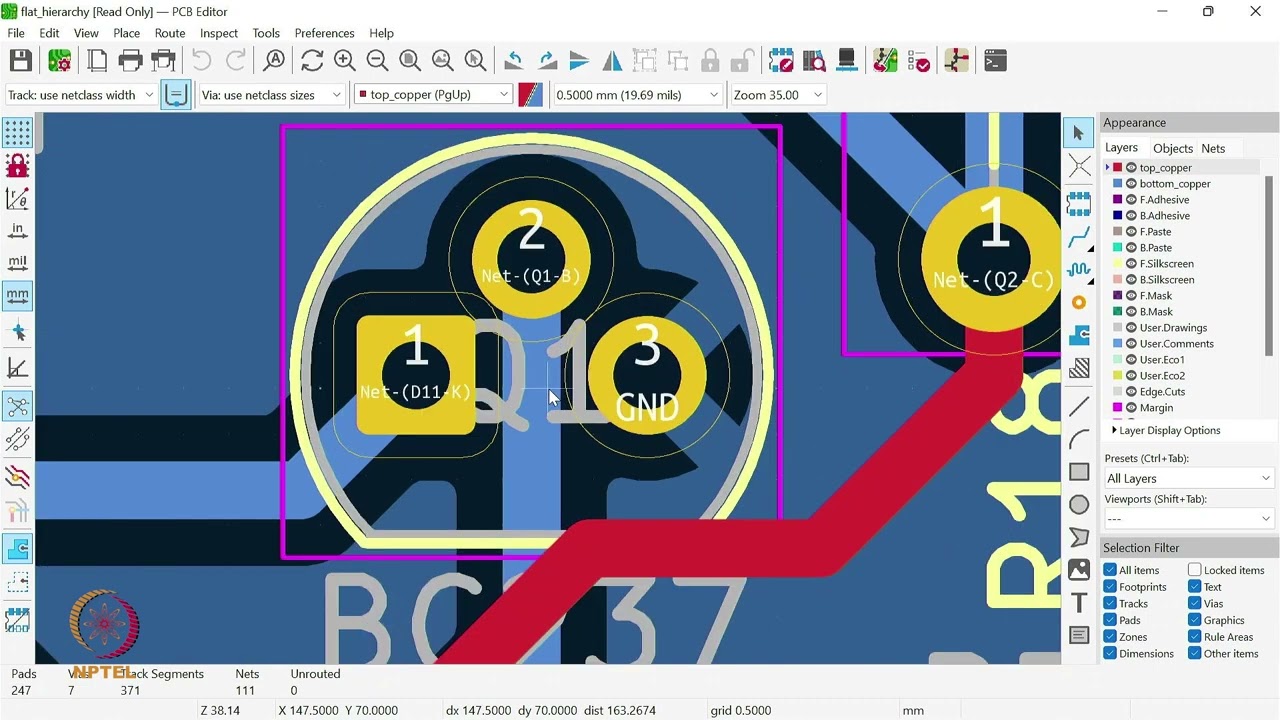Open the Viewports dropdown

(x=1188, y=519)
